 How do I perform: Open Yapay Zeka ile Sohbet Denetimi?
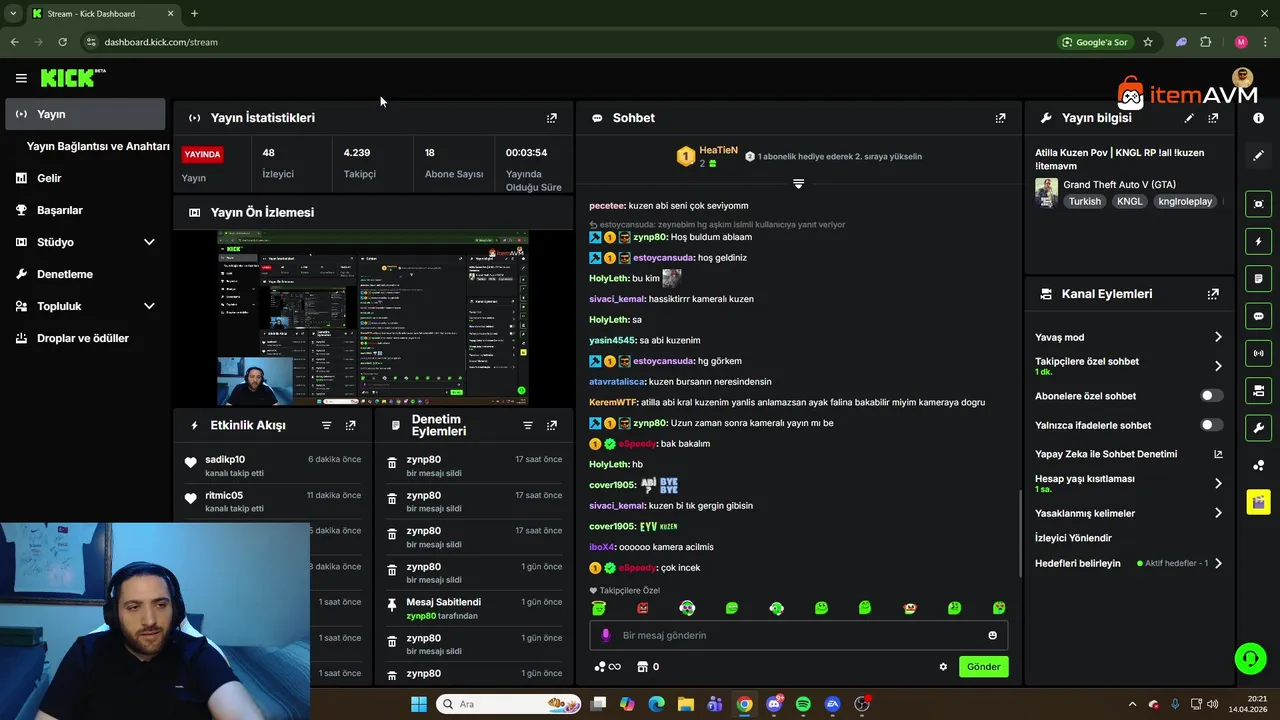[1128, 454]
